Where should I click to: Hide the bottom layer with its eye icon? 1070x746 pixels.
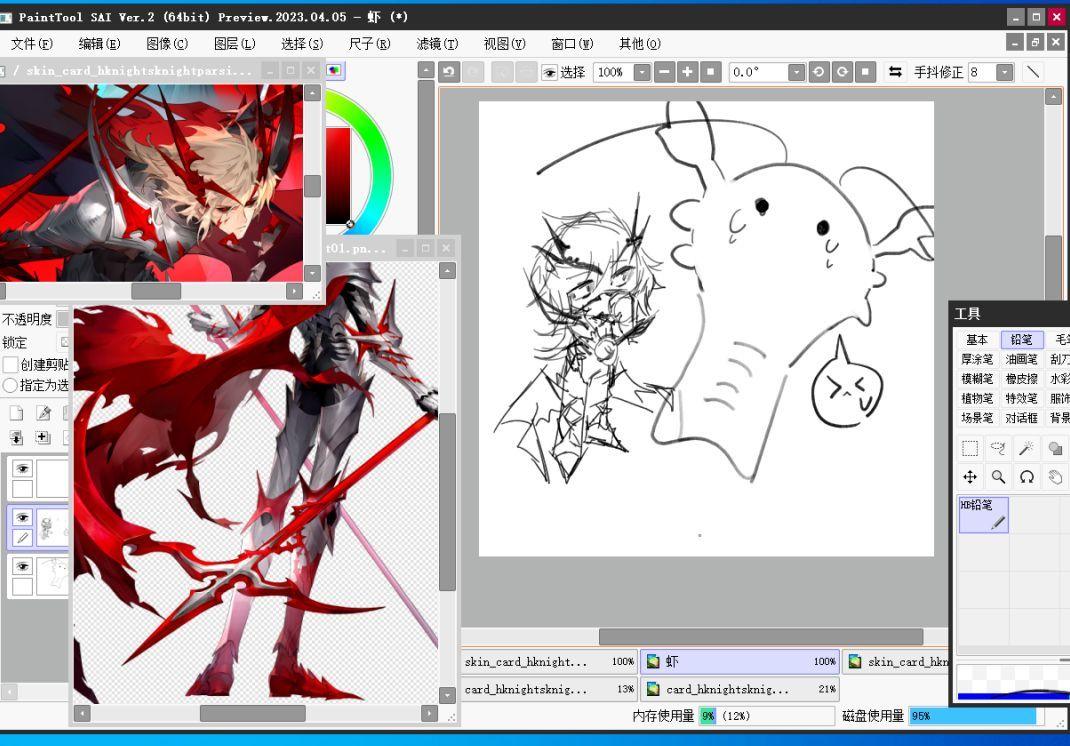(x=23, y=566)
